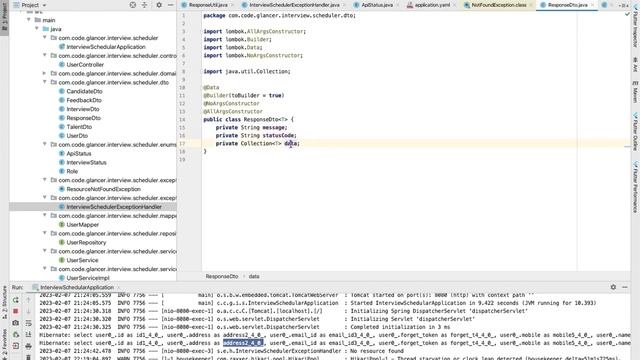Image resolution: width=640 pixels, height=360 pixels.
Task: Open InterviewSchedularApplication class
Action: (x=106, y=47)
